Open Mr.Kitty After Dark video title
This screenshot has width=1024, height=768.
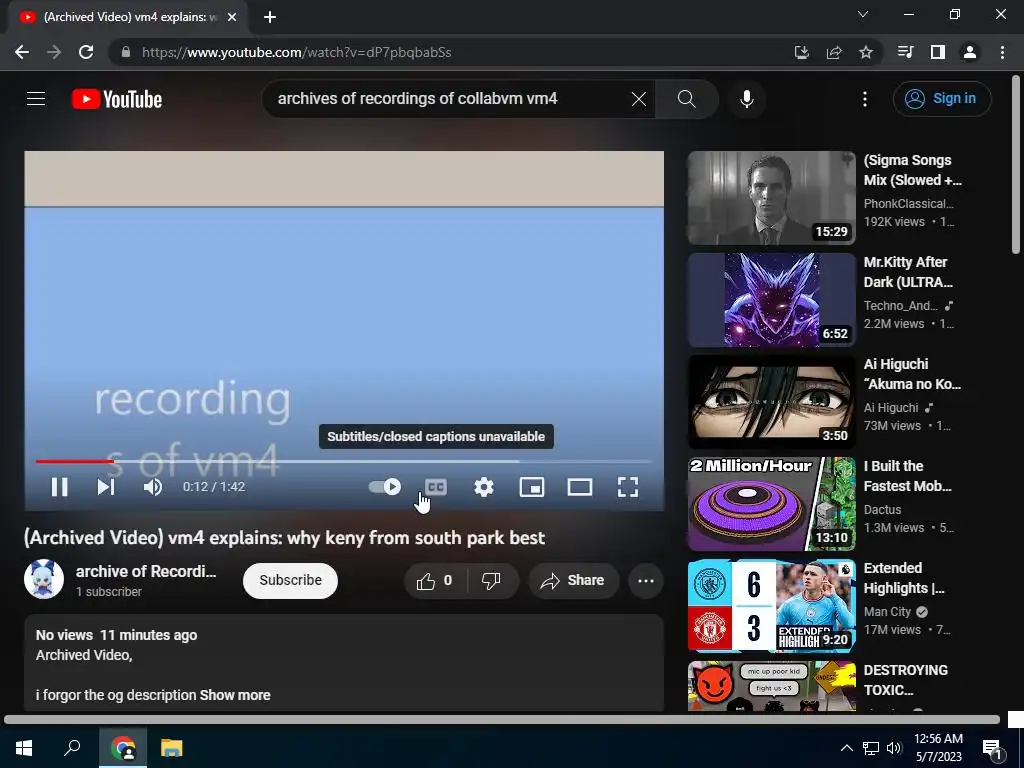[908, 272]
